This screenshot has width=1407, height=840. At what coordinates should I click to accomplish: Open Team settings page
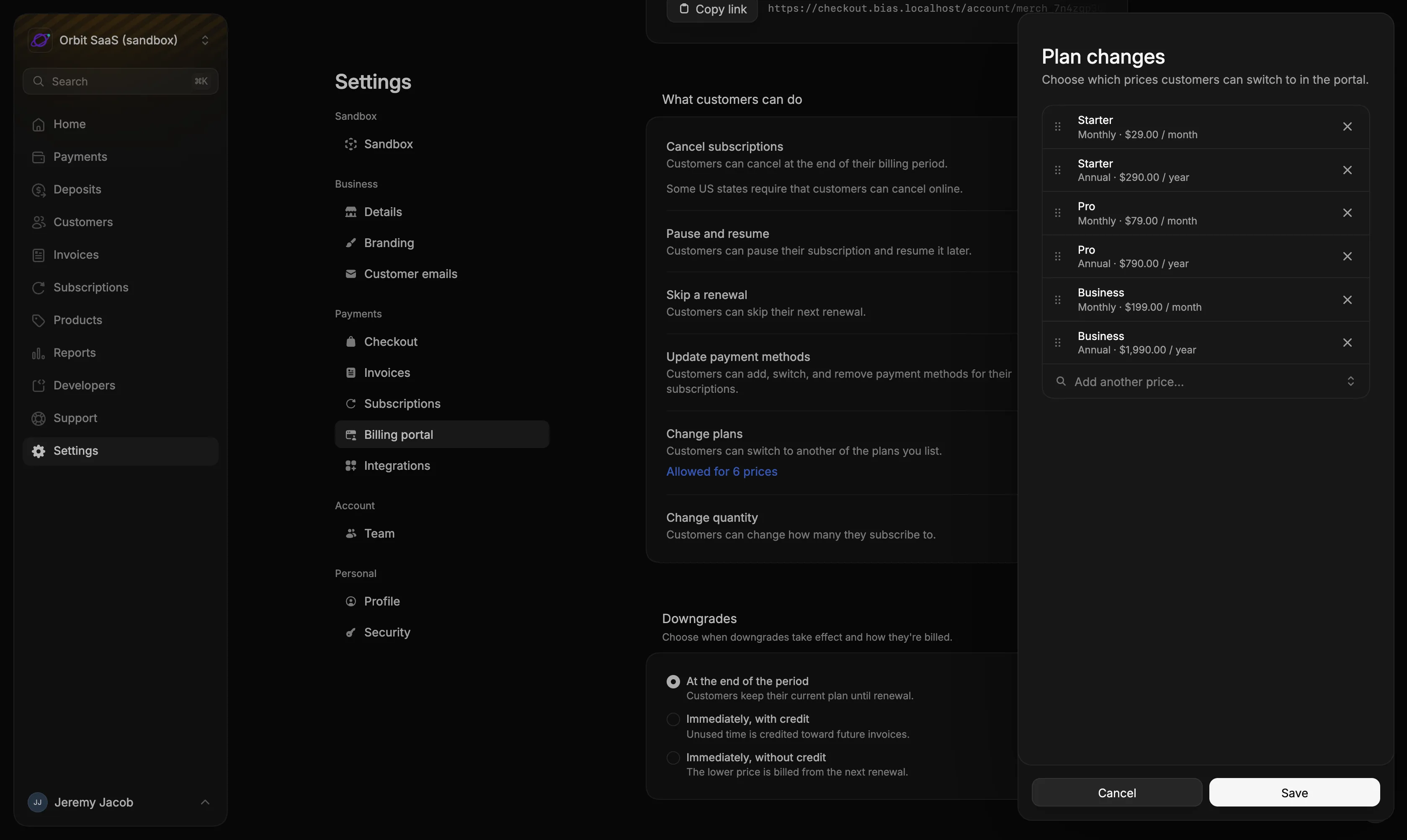coord(441,534)
